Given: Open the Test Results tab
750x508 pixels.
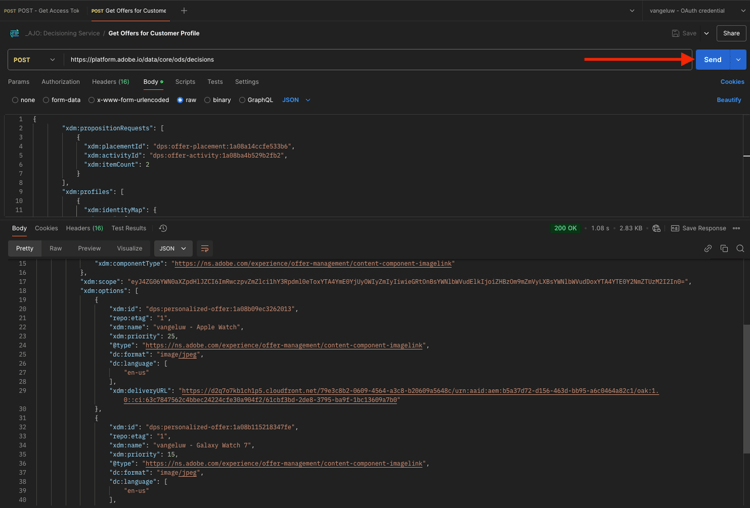Looking at the screenshot, I should (x=129, y=228).
